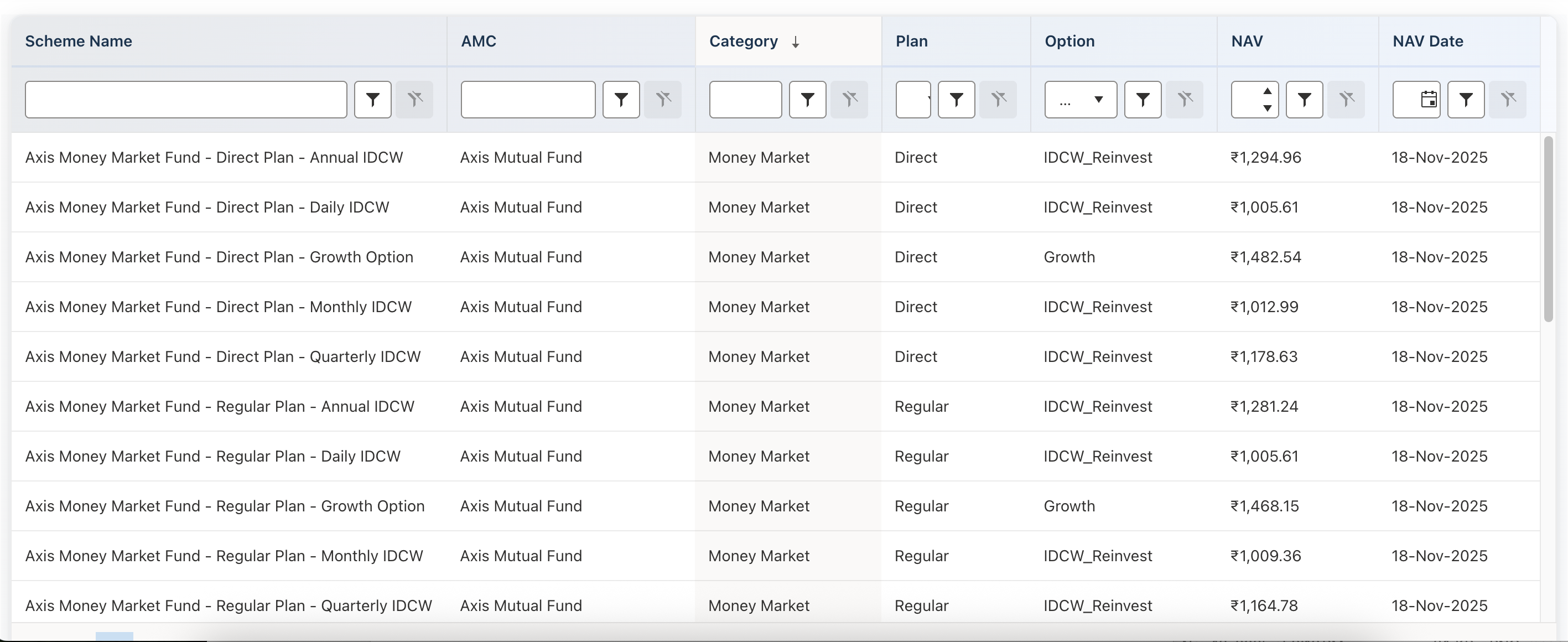Click NAV value ₹1,164.78
This screenshot has width=1568, height=642.
pyautogui.click(x=1264, y=606)
